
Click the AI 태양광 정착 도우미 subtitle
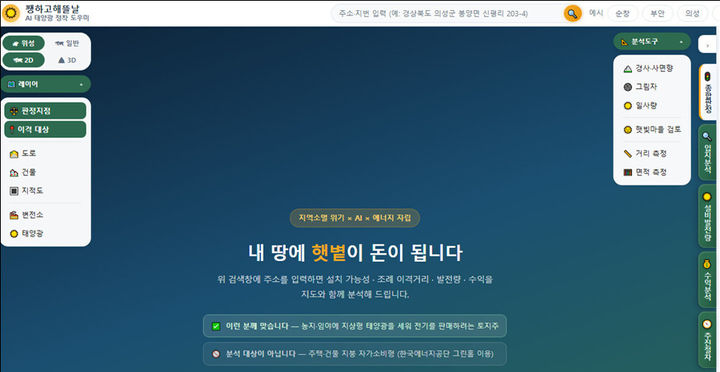57,18
